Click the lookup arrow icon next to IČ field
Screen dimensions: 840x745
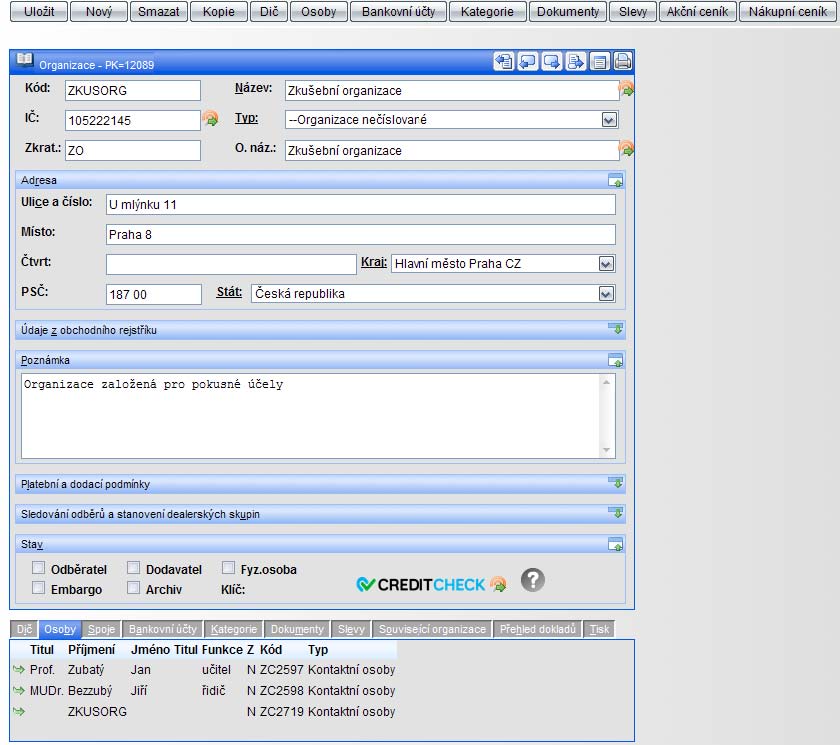211,119
